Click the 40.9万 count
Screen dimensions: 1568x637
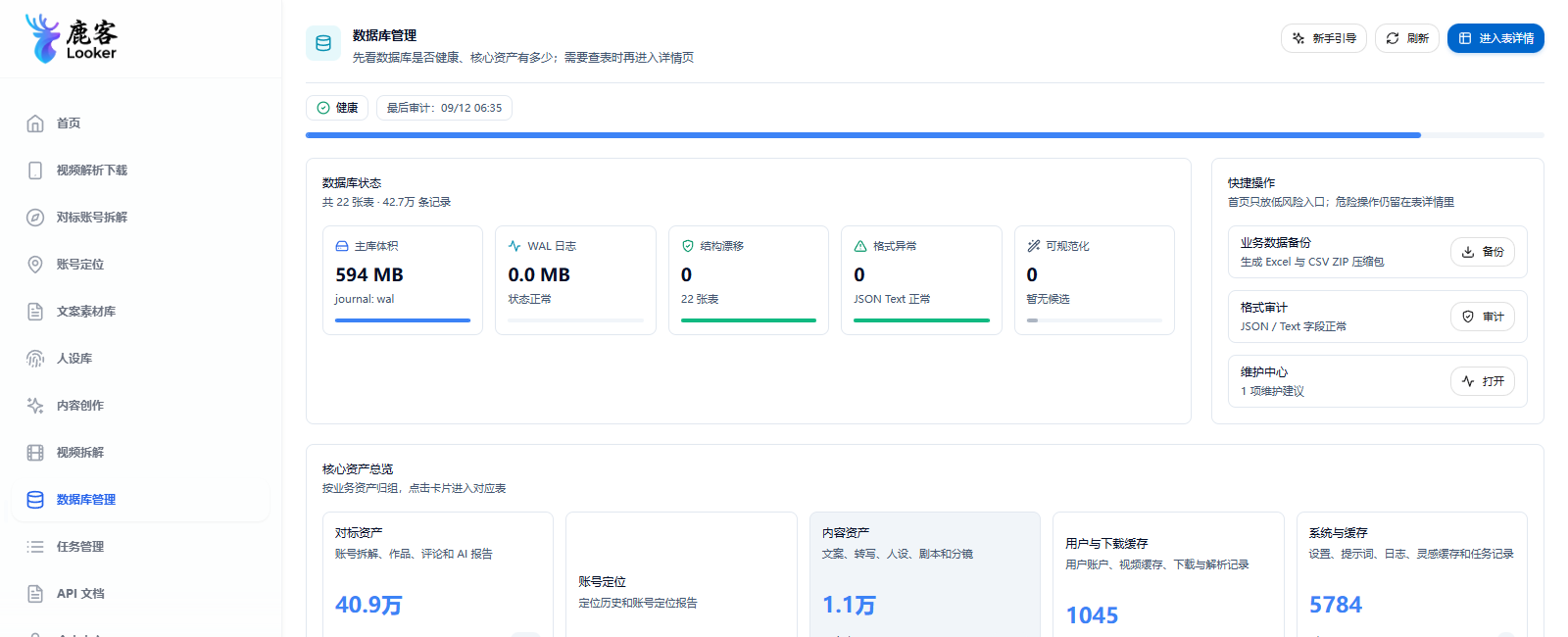tap(368, 606)
